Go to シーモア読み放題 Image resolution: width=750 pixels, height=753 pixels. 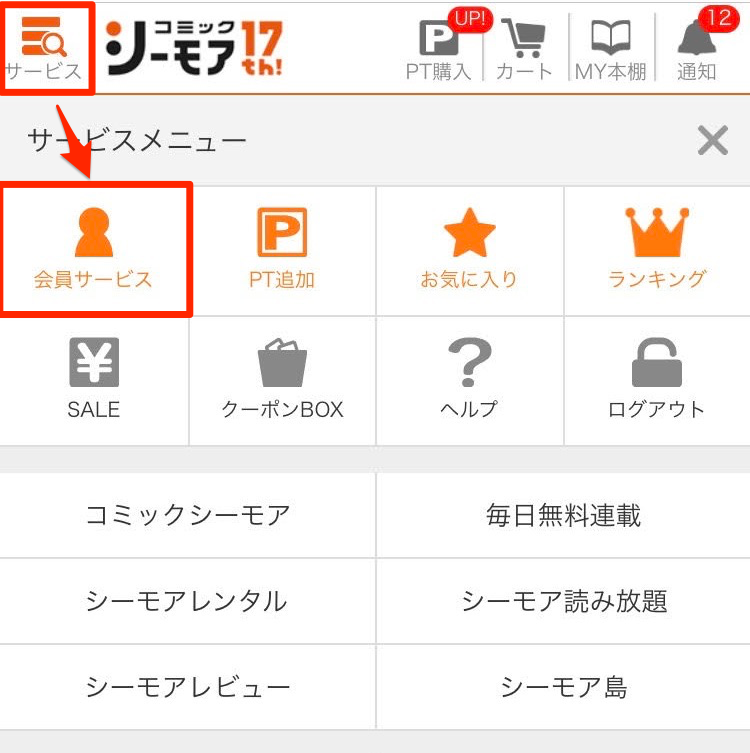click(x=564, y=601)
